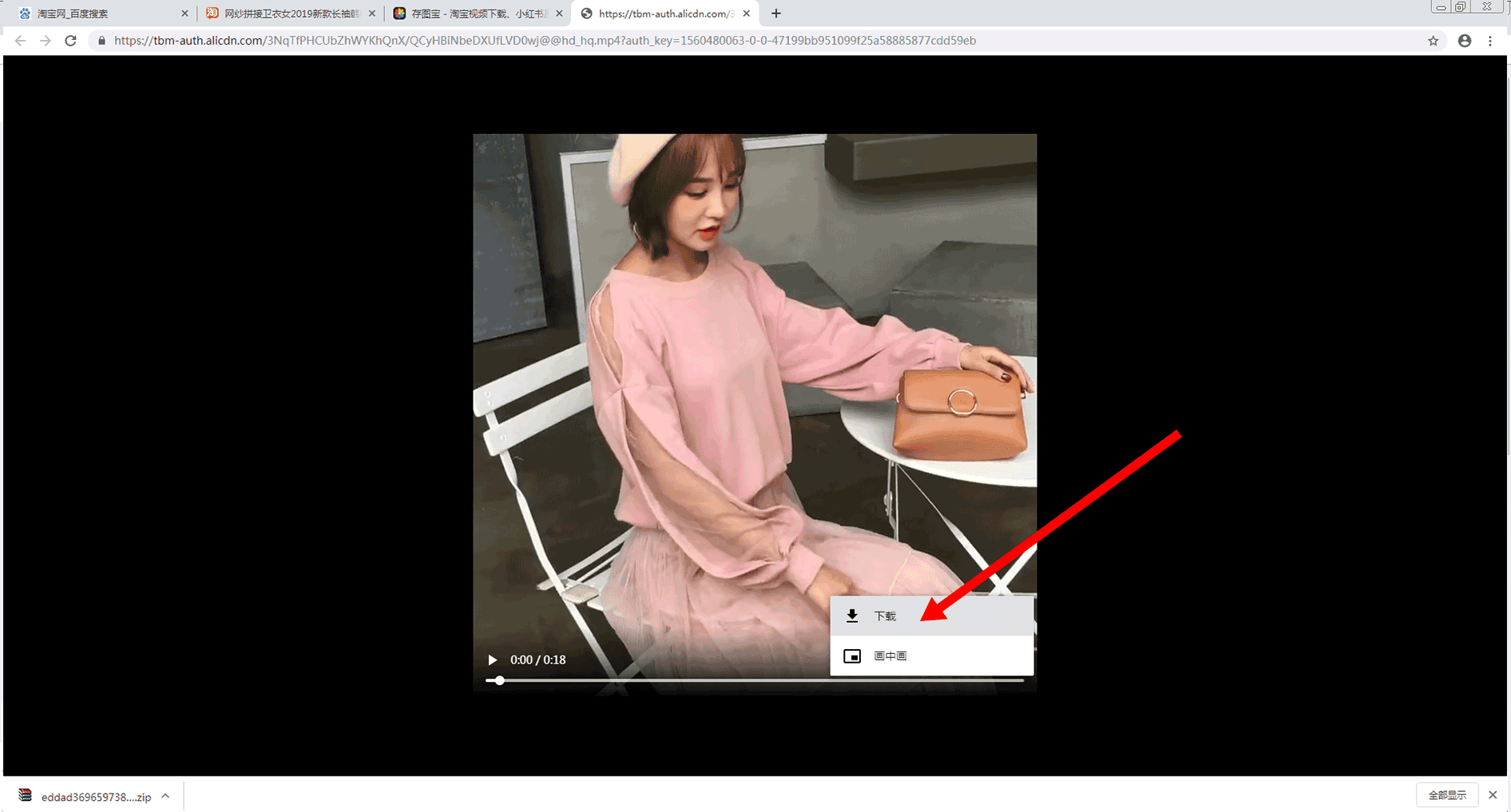Open Chrome's three-dot menu
The width and height of the screenshot is (1511, 812).
pyautogui.click(x=1489, y=41)
